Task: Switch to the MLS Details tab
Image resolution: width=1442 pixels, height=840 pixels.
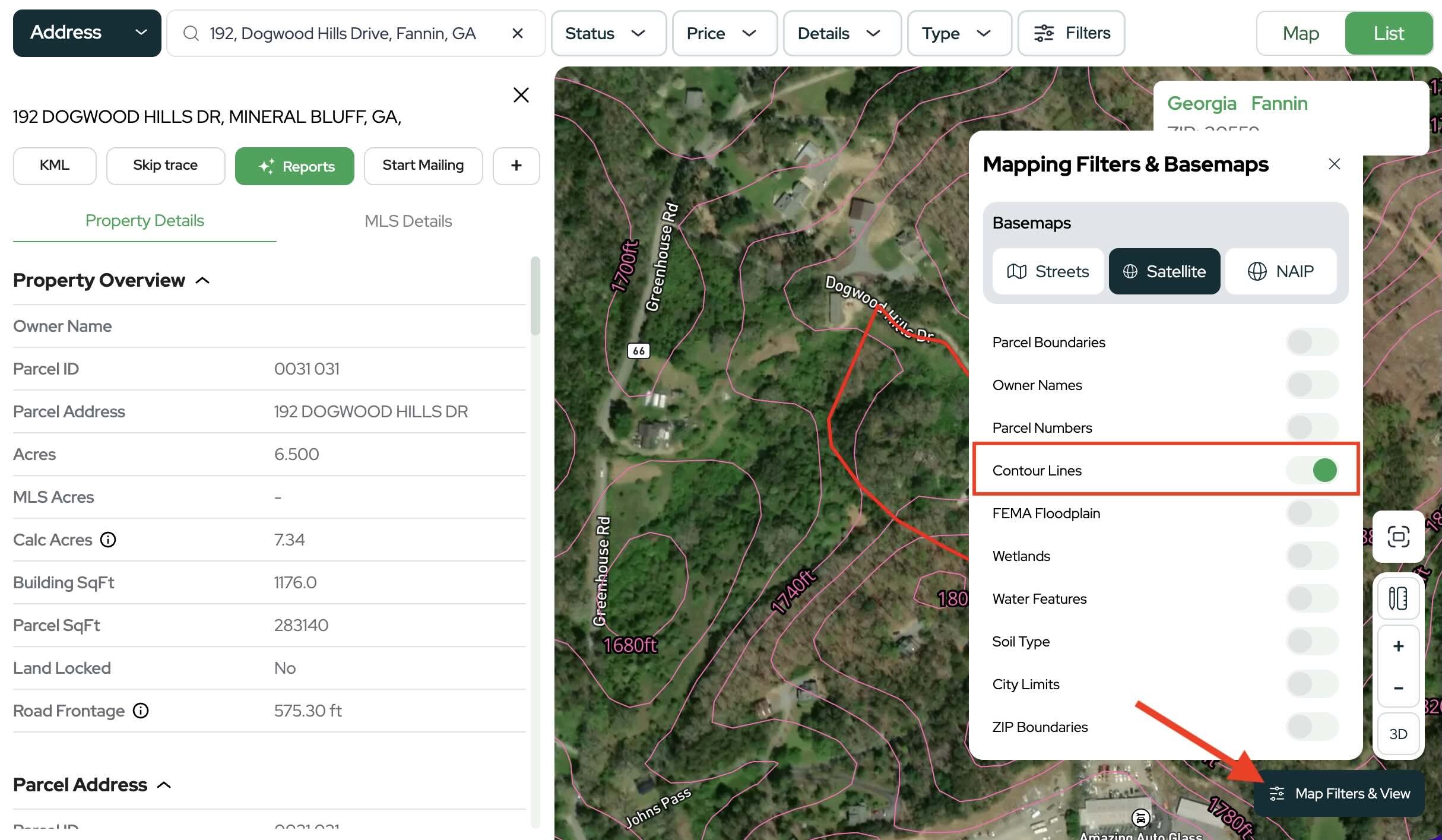Action: [x=408, y=221]
